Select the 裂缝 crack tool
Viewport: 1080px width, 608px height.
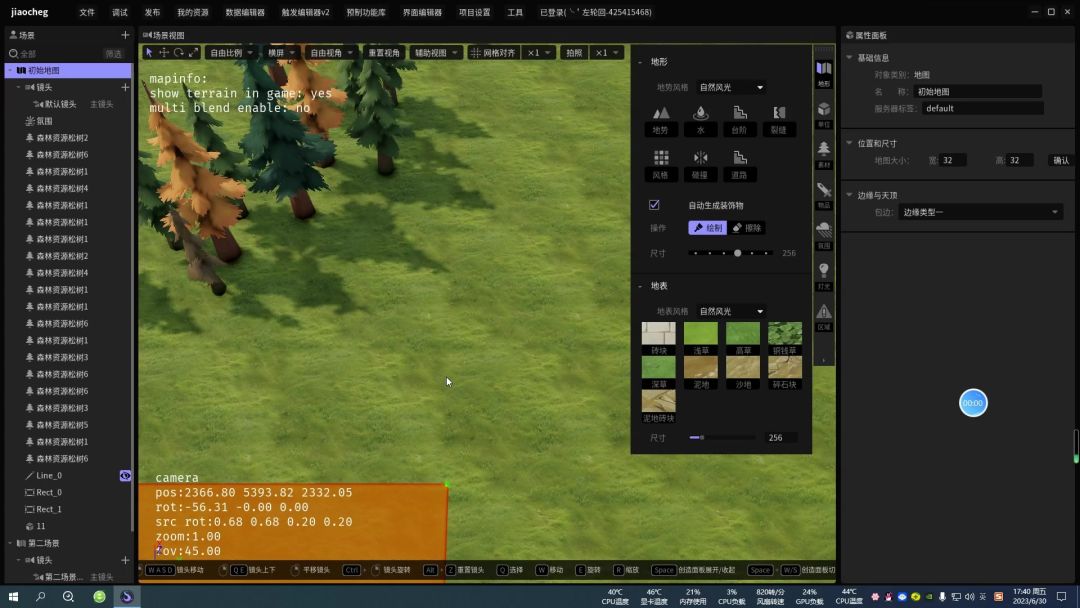pyautogui.click(x=779, y=120)
